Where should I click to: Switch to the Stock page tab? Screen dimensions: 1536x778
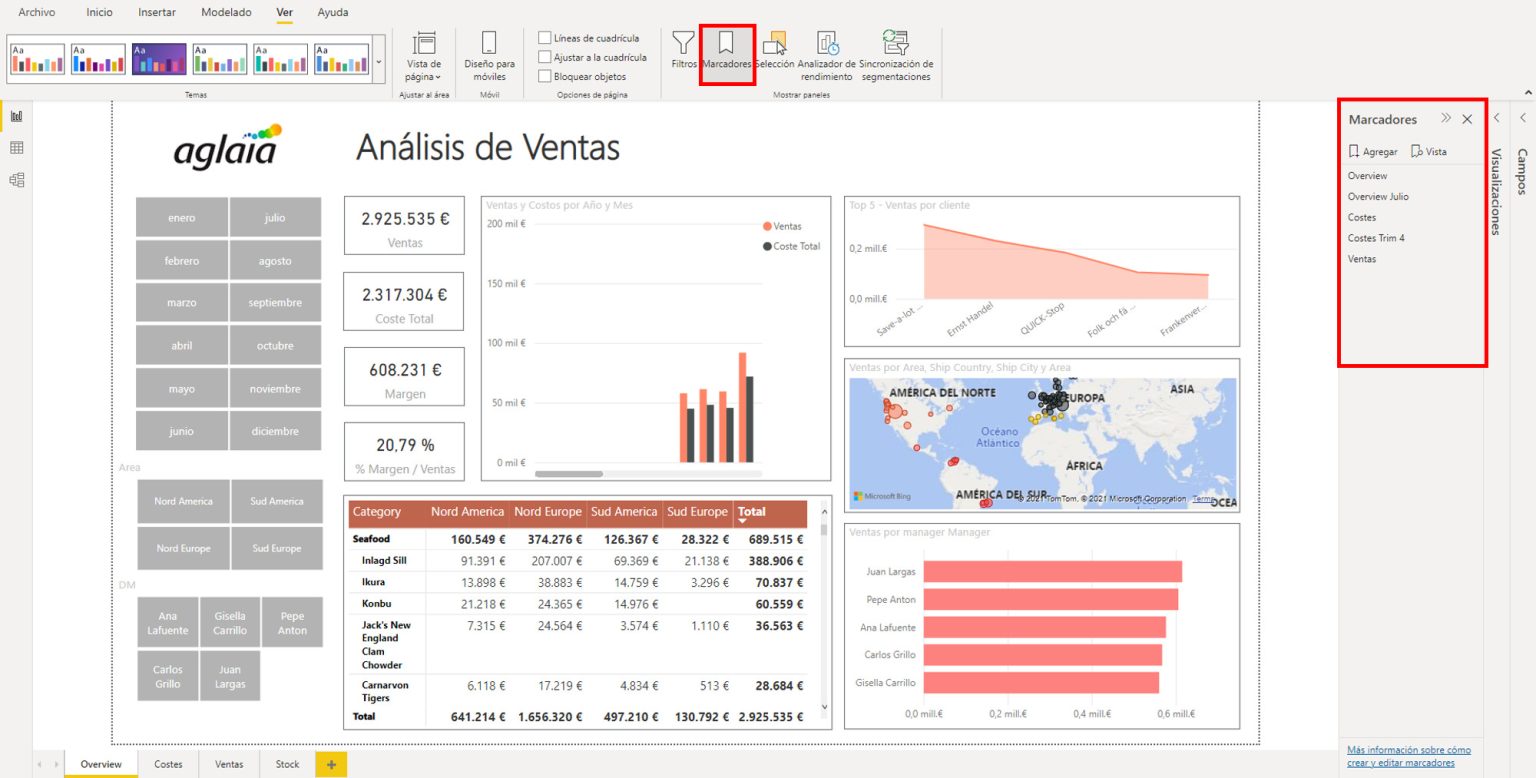pyautogui.click(x=287, y=763)
